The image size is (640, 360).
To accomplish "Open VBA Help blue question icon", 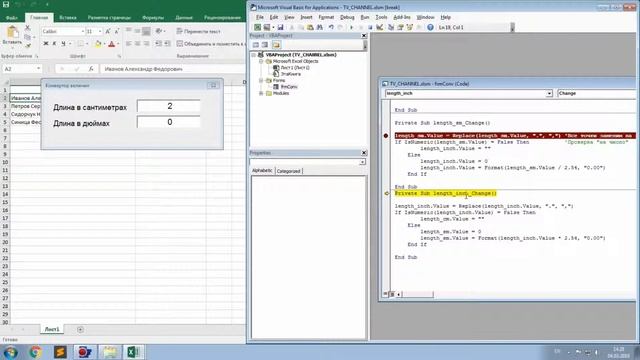I will pos(430,27).
